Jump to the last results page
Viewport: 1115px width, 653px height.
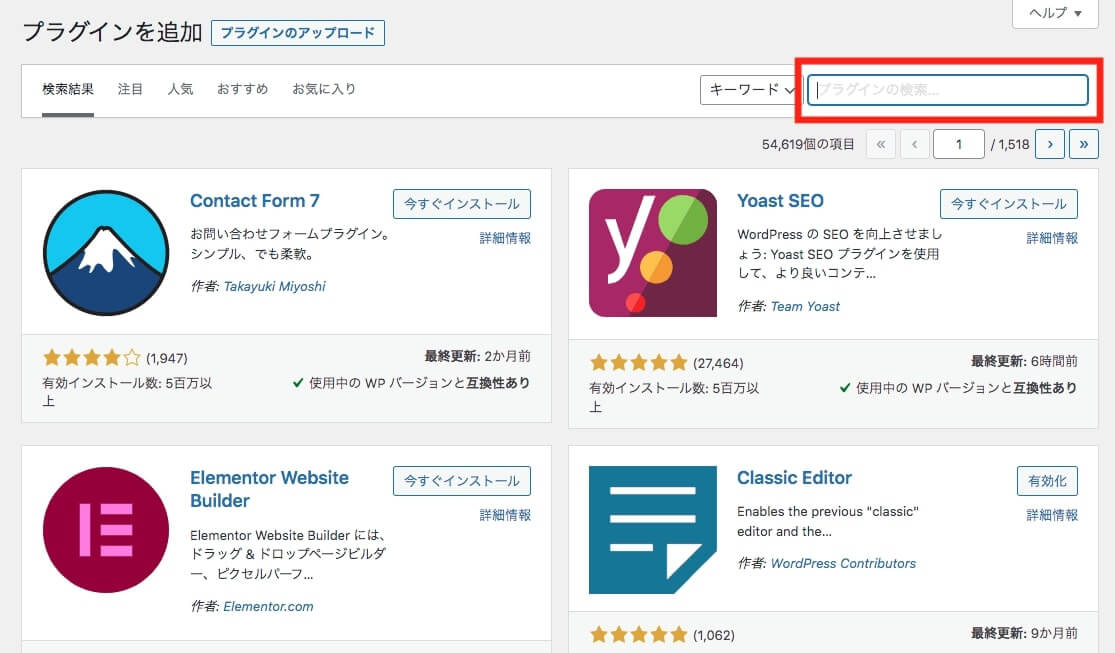tap(1084, 144)
